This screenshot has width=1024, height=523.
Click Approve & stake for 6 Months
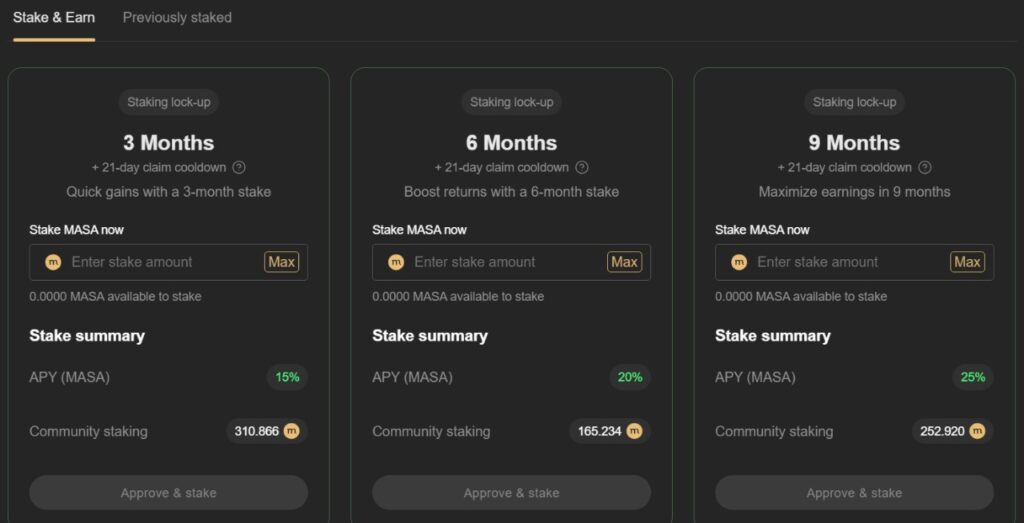(x=511, y=493)
